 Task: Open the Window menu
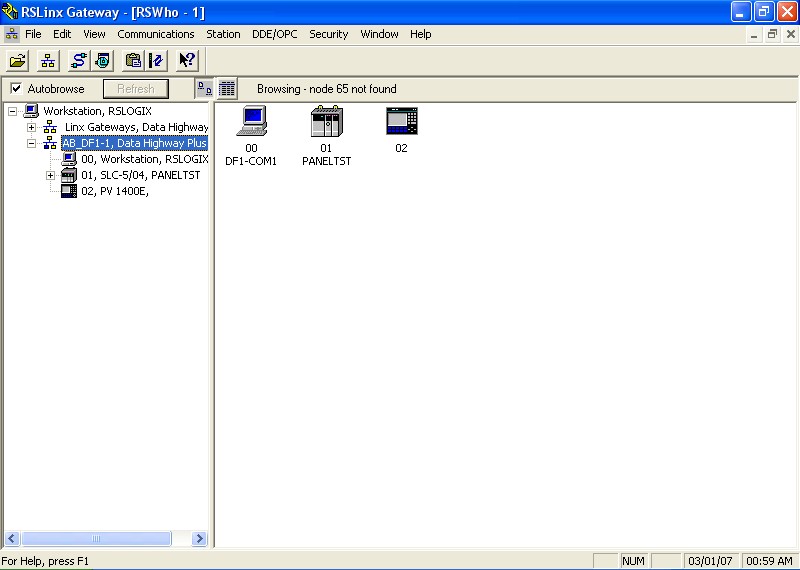pos(379,34)
